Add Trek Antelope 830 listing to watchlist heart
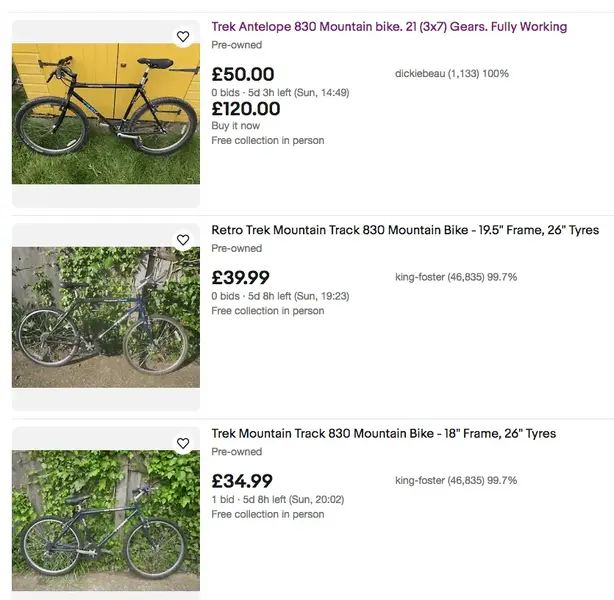Viewport: 614px width, 600px height. click(183, 36)
